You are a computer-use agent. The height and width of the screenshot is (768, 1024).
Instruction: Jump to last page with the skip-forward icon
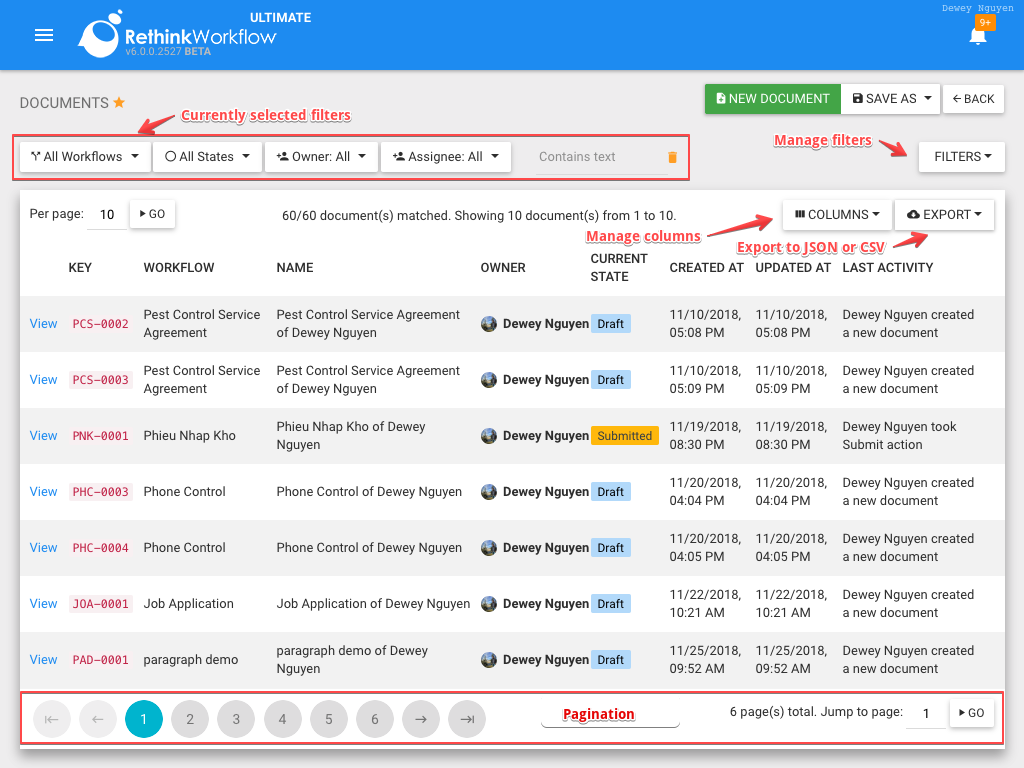(x=467, y=718)
